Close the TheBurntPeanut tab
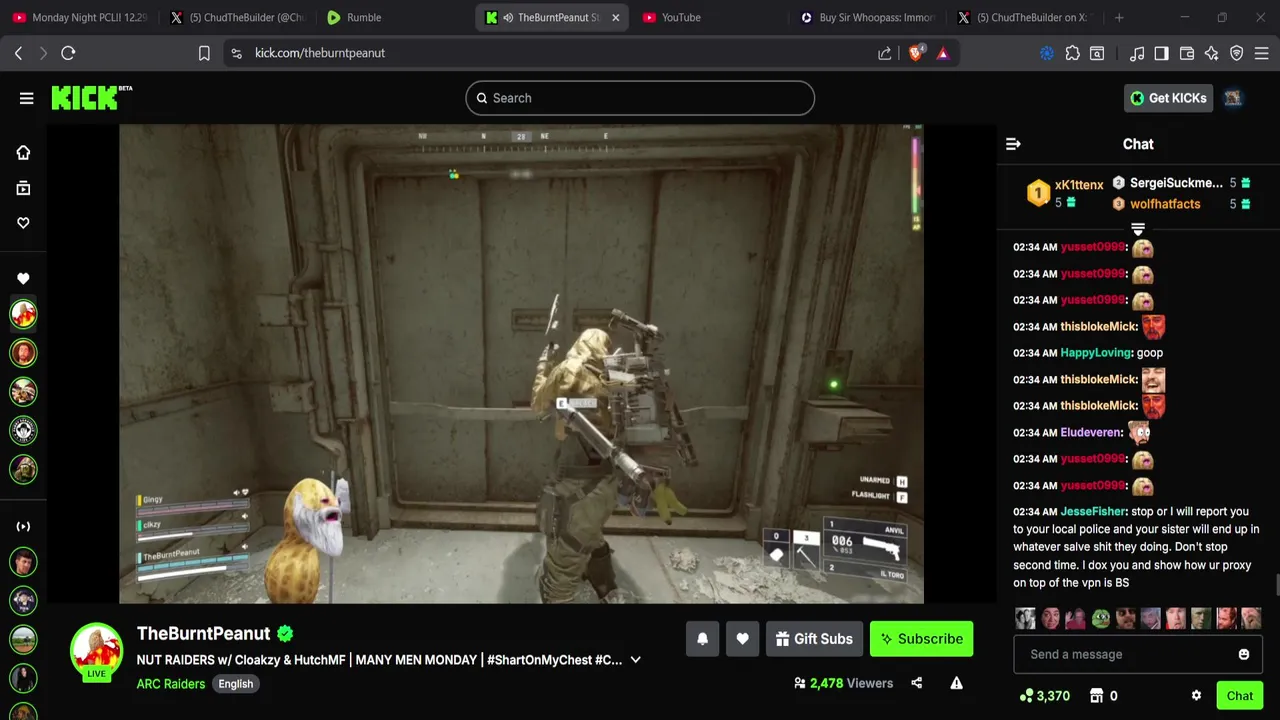This screenshot has height=720, width=1280. 615,17
